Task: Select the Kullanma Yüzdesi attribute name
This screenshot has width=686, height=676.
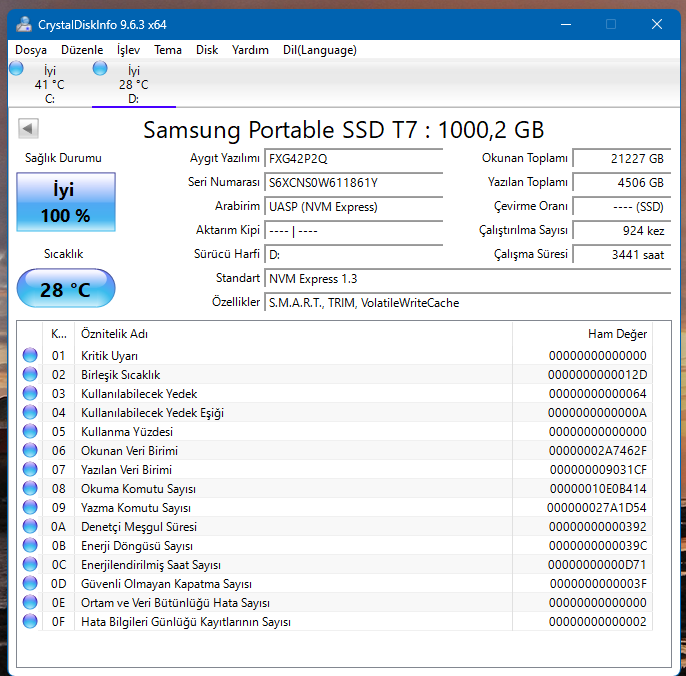Action: (x=127, y=432)
